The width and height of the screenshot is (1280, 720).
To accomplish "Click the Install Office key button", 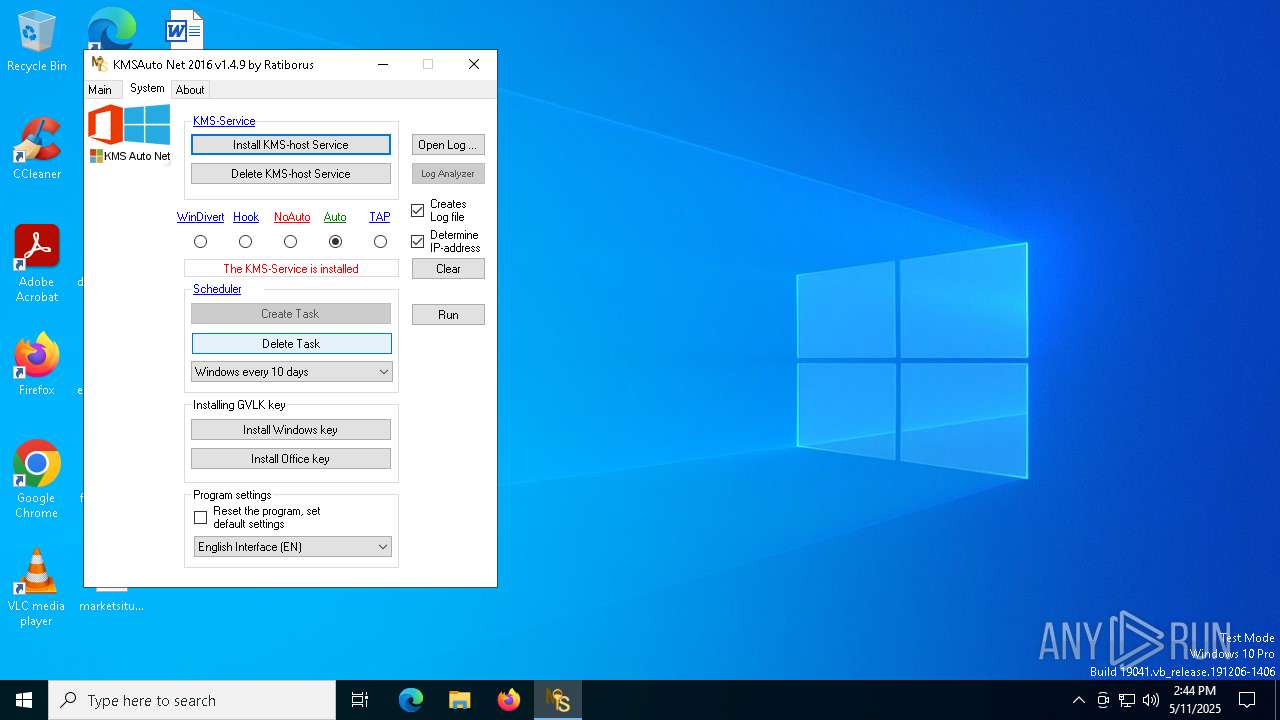I will point(291,459).
